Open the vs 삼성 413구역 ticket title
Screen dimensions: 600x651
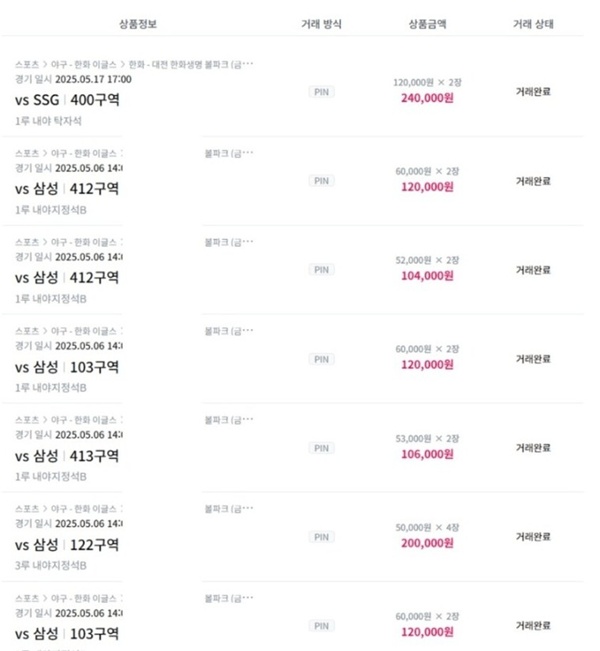pyautogui.click(x=67, y=456)
